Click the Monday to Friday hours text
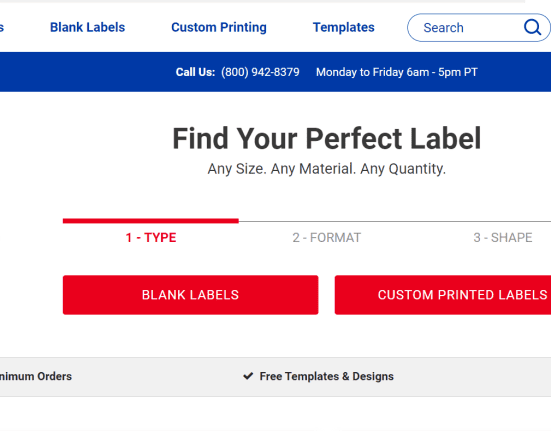The height and width of the screenshot is (431, 551). click(x=397, y=72)
